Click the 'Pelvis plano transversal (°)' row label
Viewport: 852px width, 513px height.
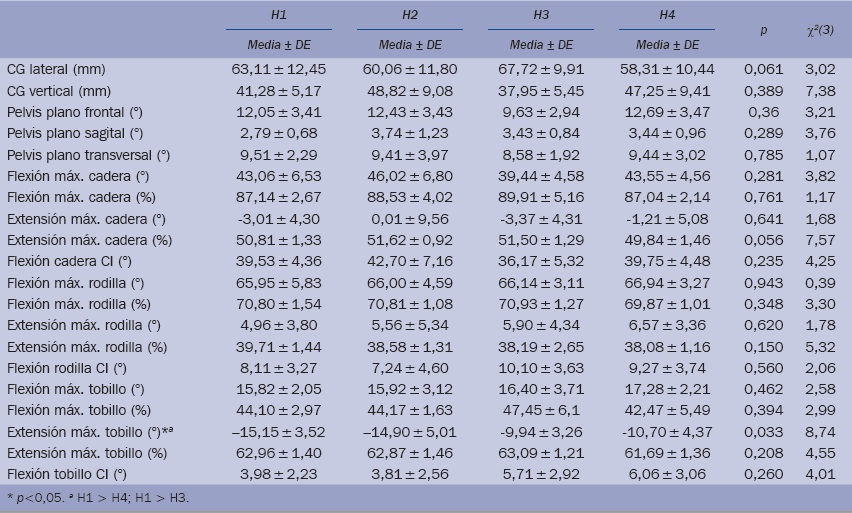pos(89,155)
